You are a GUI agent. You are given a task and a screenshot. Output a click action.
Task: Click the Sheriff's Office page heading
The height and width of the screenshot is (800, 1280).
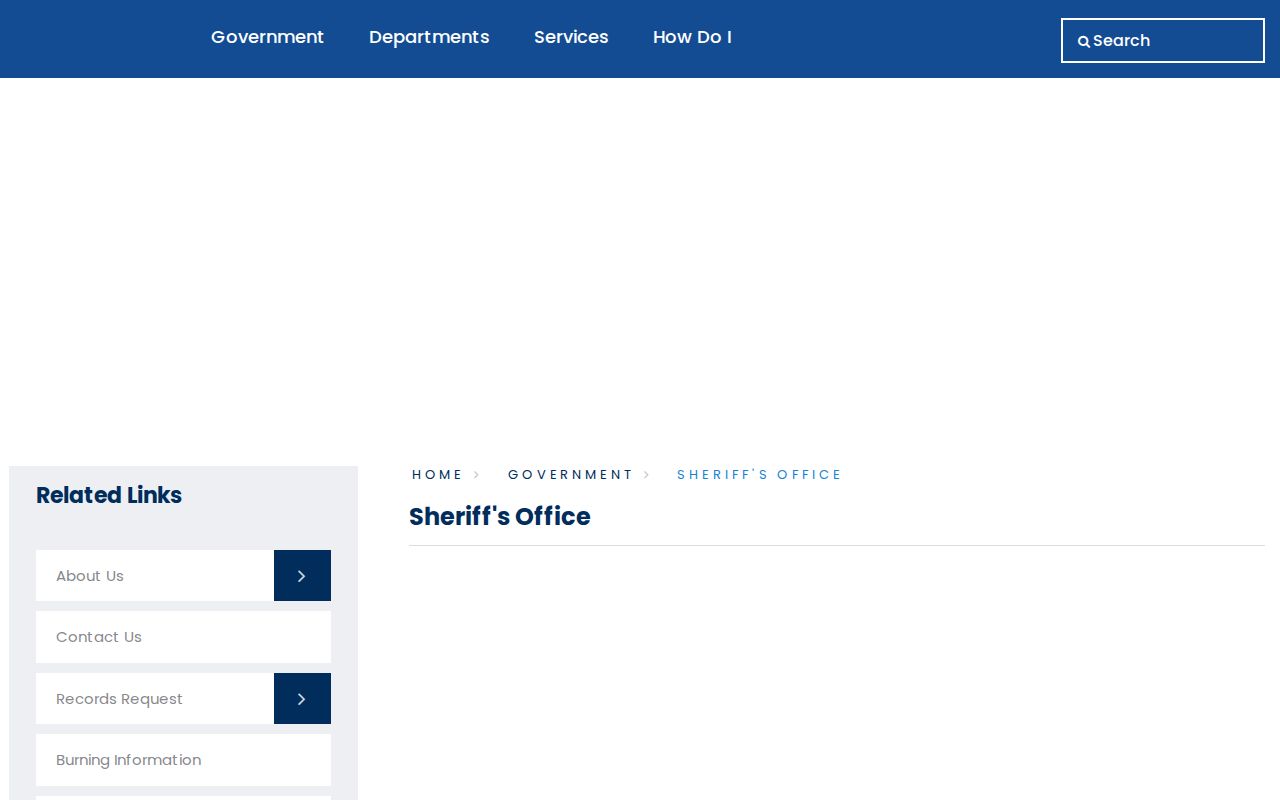[x=499, y=517]
